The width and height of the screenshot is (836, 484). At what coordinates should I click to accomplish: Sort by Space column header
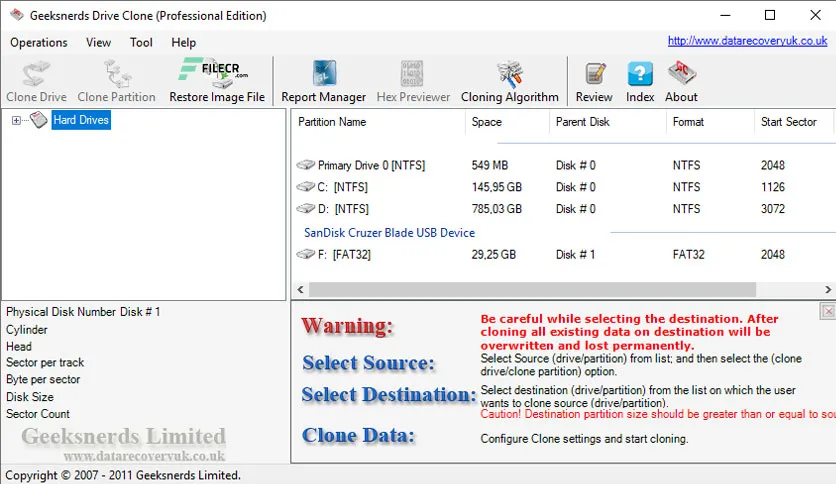pos(507,122)
